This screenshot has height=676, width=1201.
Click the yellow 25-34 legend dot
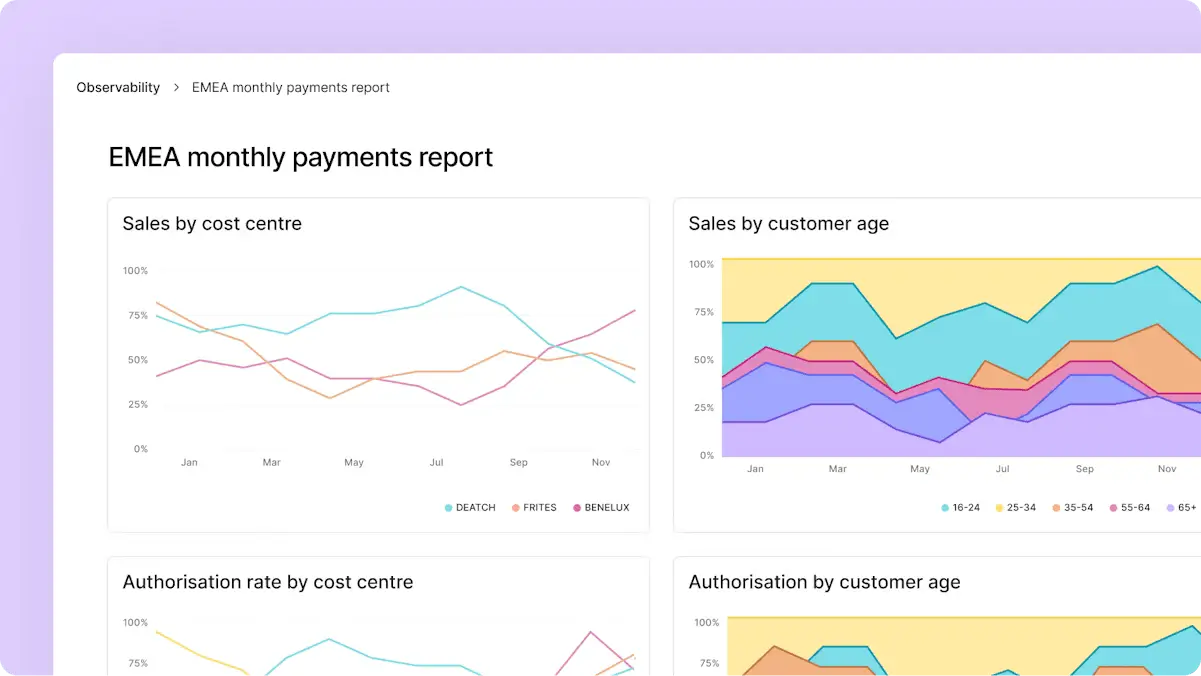click(x=997, y=507)
